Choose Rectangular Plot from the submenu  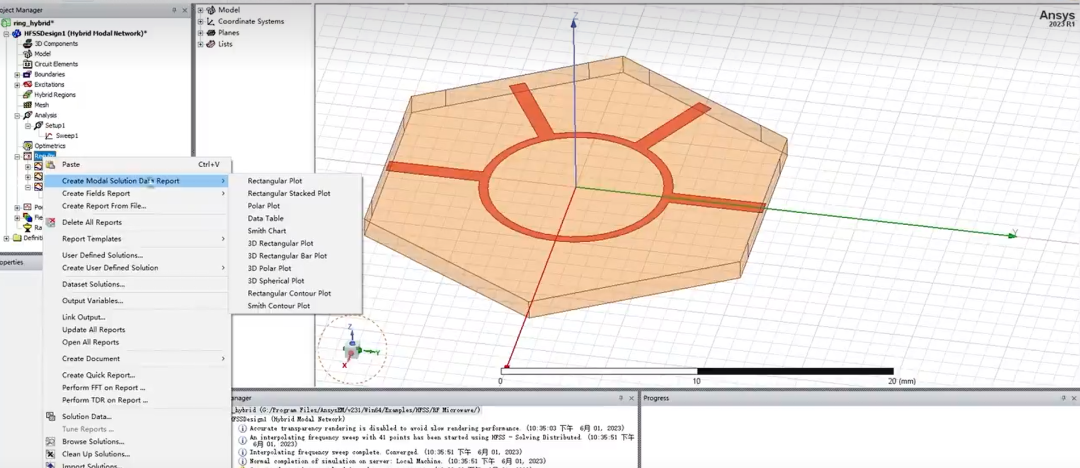[274, 181]
